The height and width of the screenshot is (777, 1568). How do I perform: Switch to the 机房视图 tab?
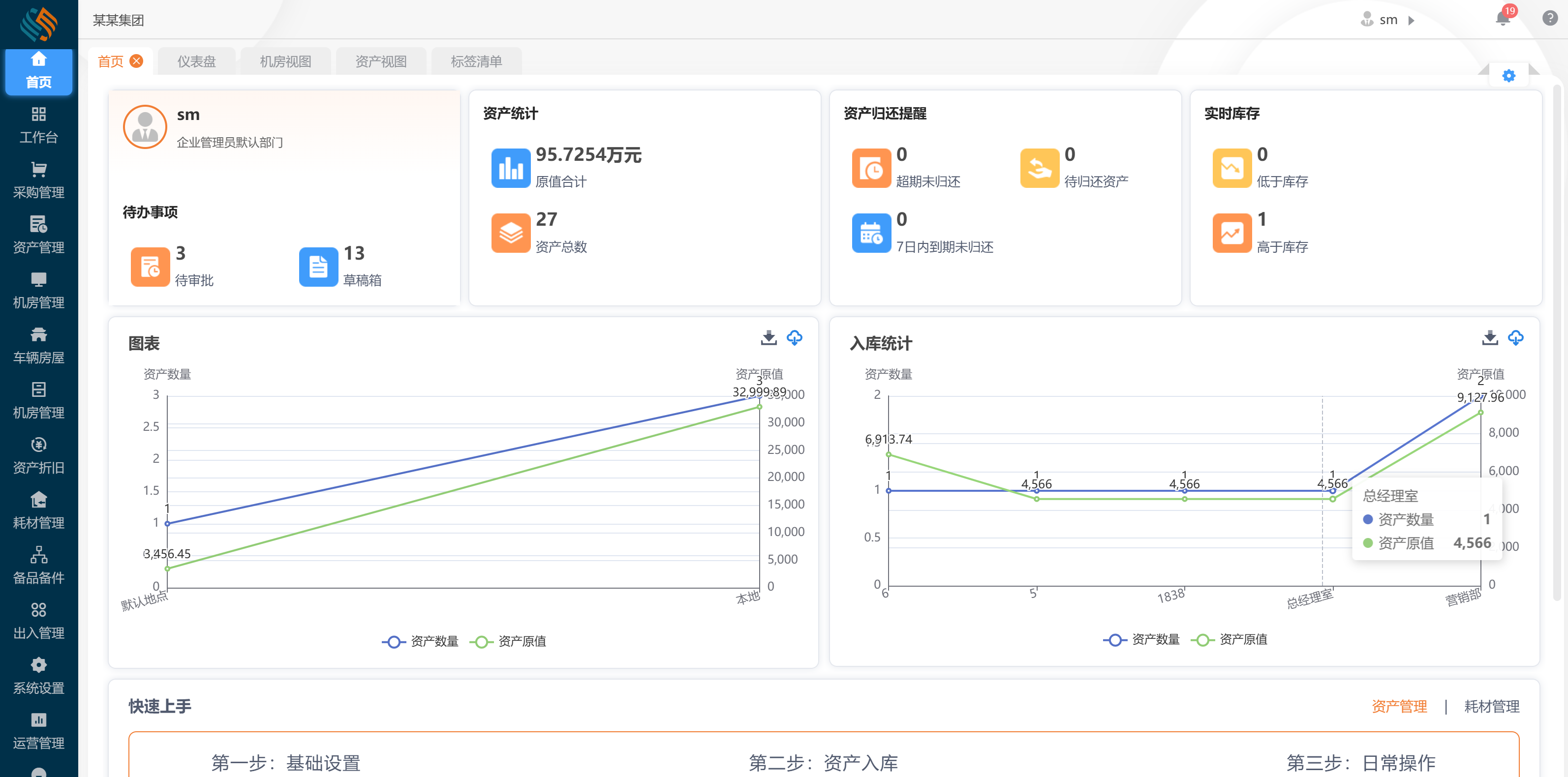point(285,61)
